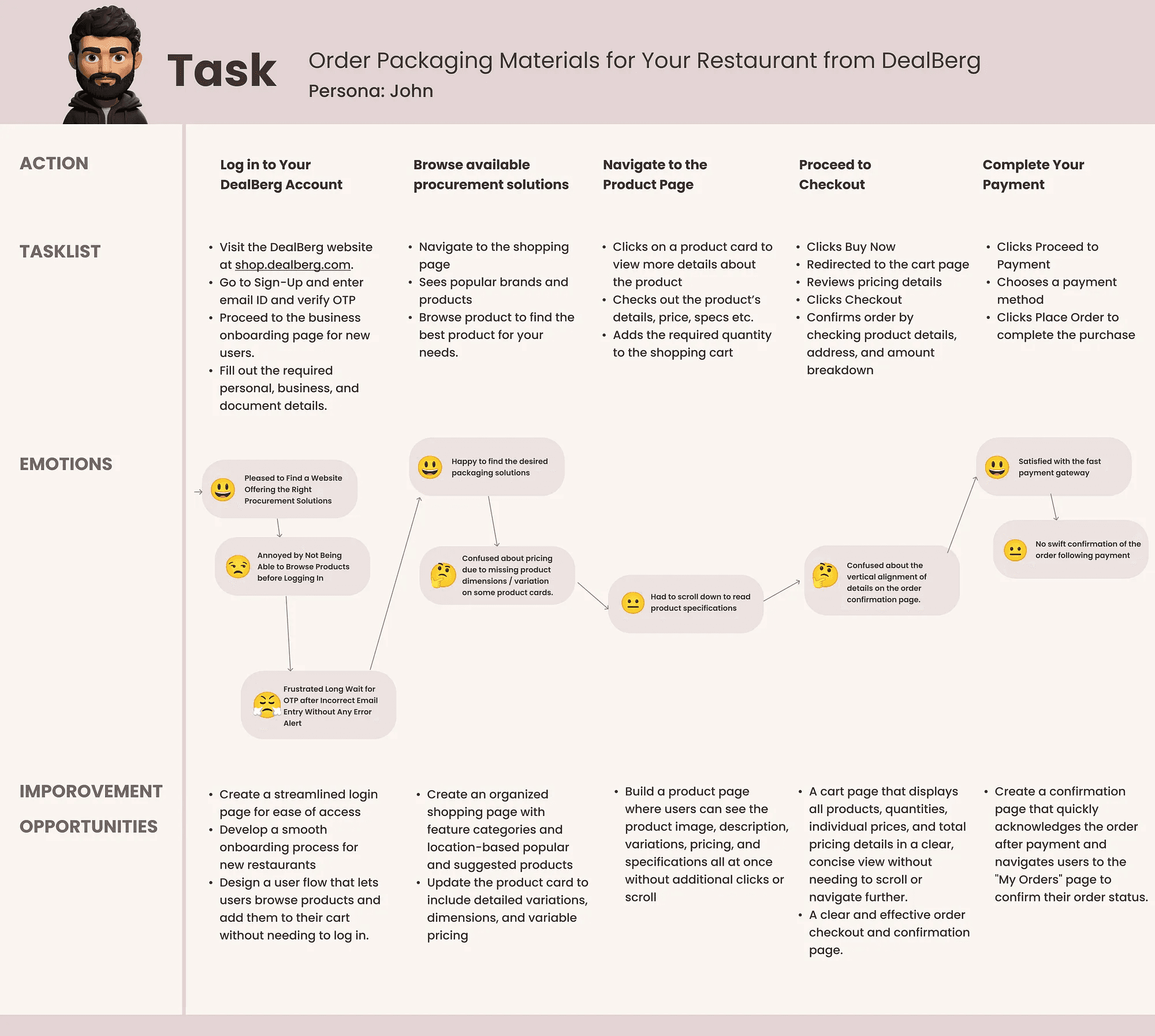The height and width of the screenshot is (1036, 1155).
Task: Click "Develop a smooth onboarding process" improvement
Action: [289, 847]
